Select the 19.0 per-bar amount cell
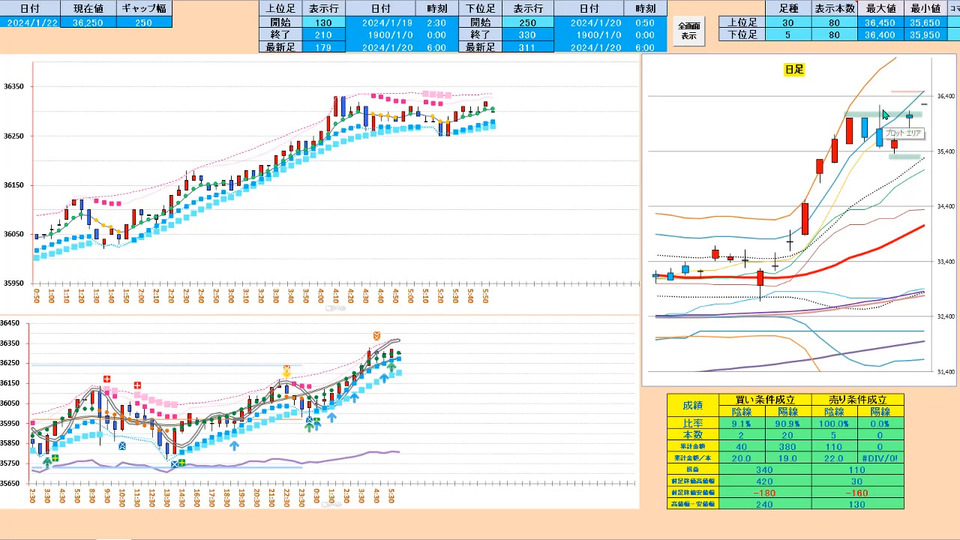 coord(787,458)
